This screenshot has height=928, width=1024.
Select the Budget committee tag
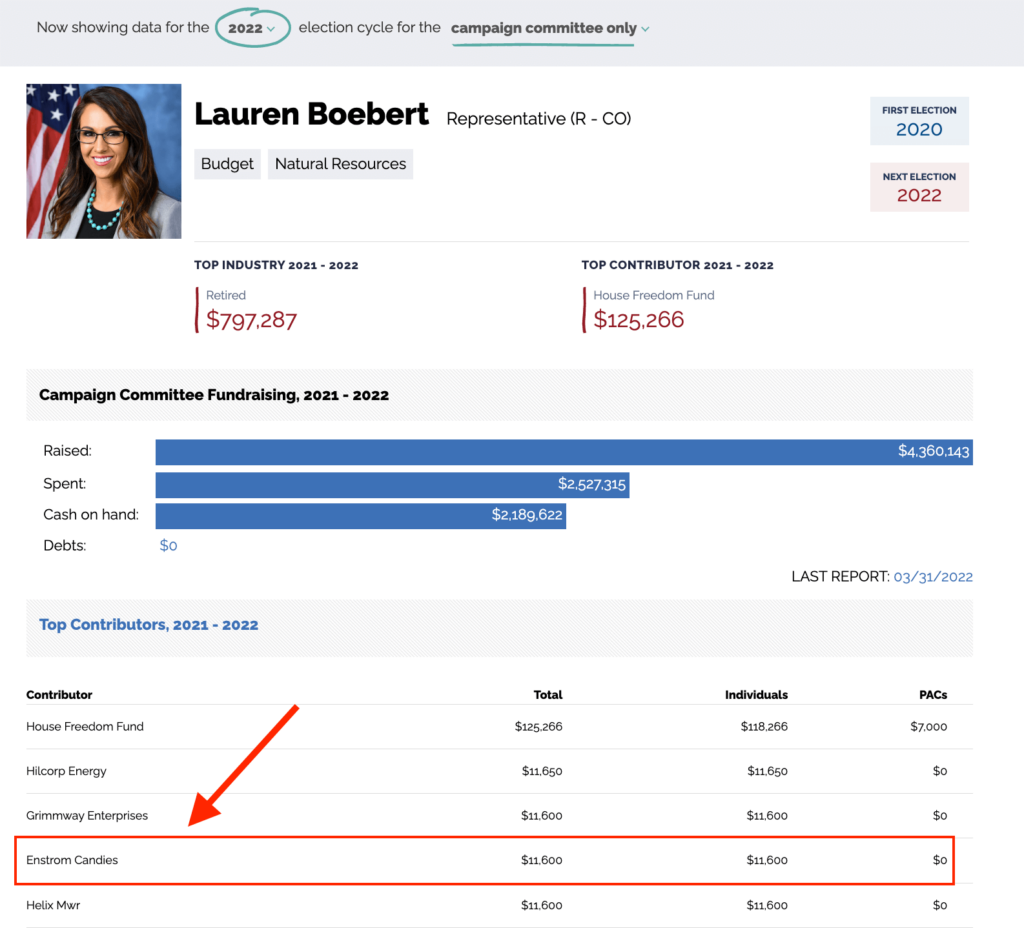227,164
